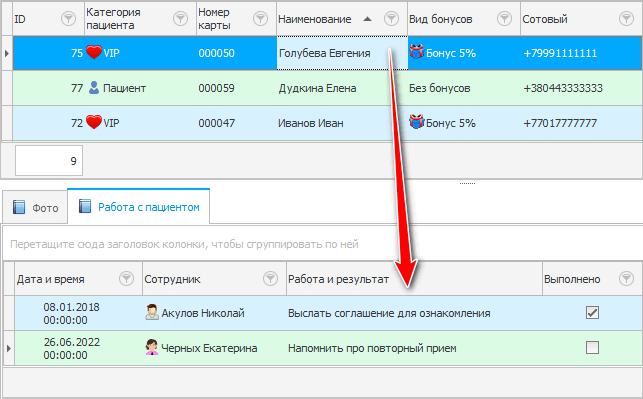Sort by Работа и результат header
This screenshot has width=643, height=399.
point(414,279)
